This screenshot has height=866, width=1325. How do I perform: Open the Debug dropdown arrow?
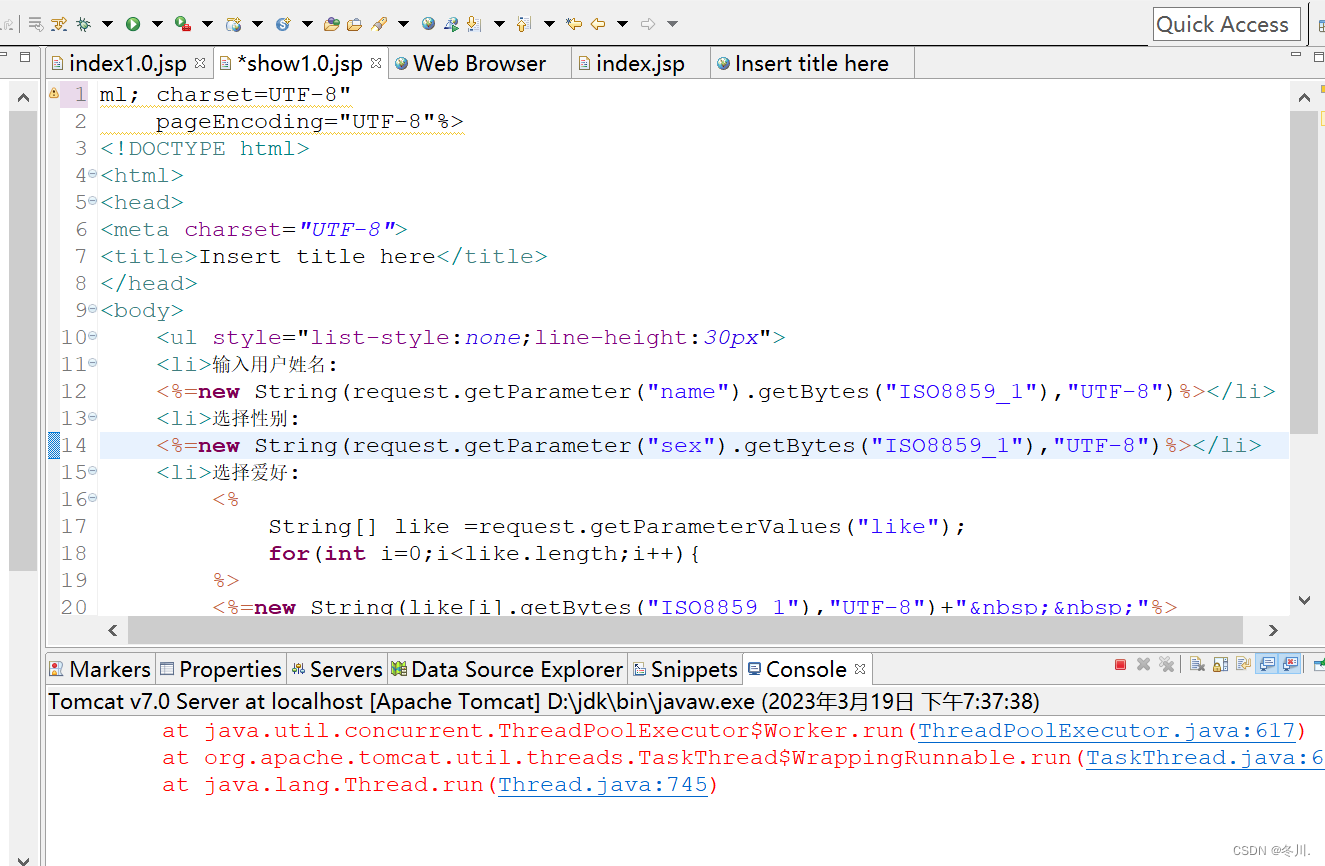click(x=107, y=23)
